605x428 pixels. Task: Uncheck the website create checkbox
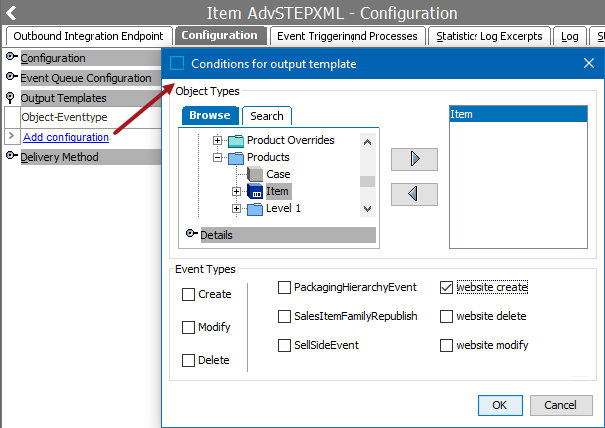pyautogui.click(x=446, y=287)
